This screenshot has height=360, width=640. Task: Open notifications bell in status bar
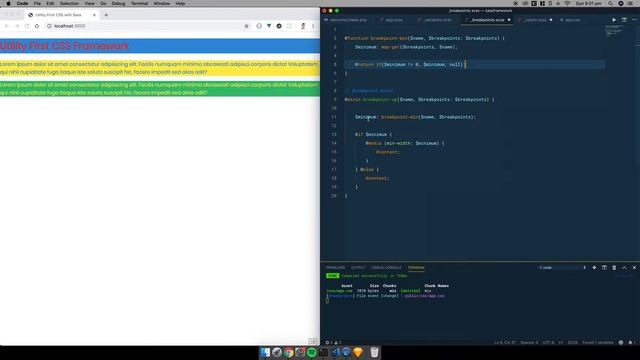coord(631,342)
